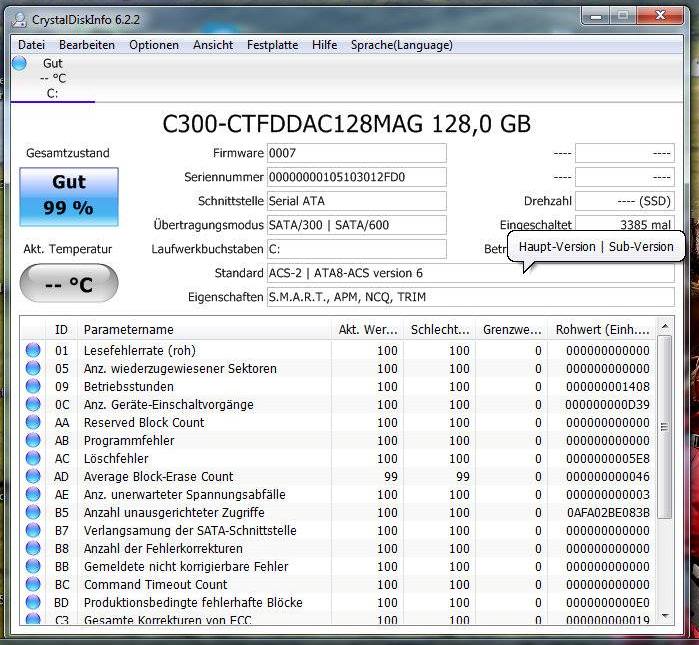Click the blue health orb for drive C:
The width and height of the screenshot is (699, 645).
coord(19,63)
